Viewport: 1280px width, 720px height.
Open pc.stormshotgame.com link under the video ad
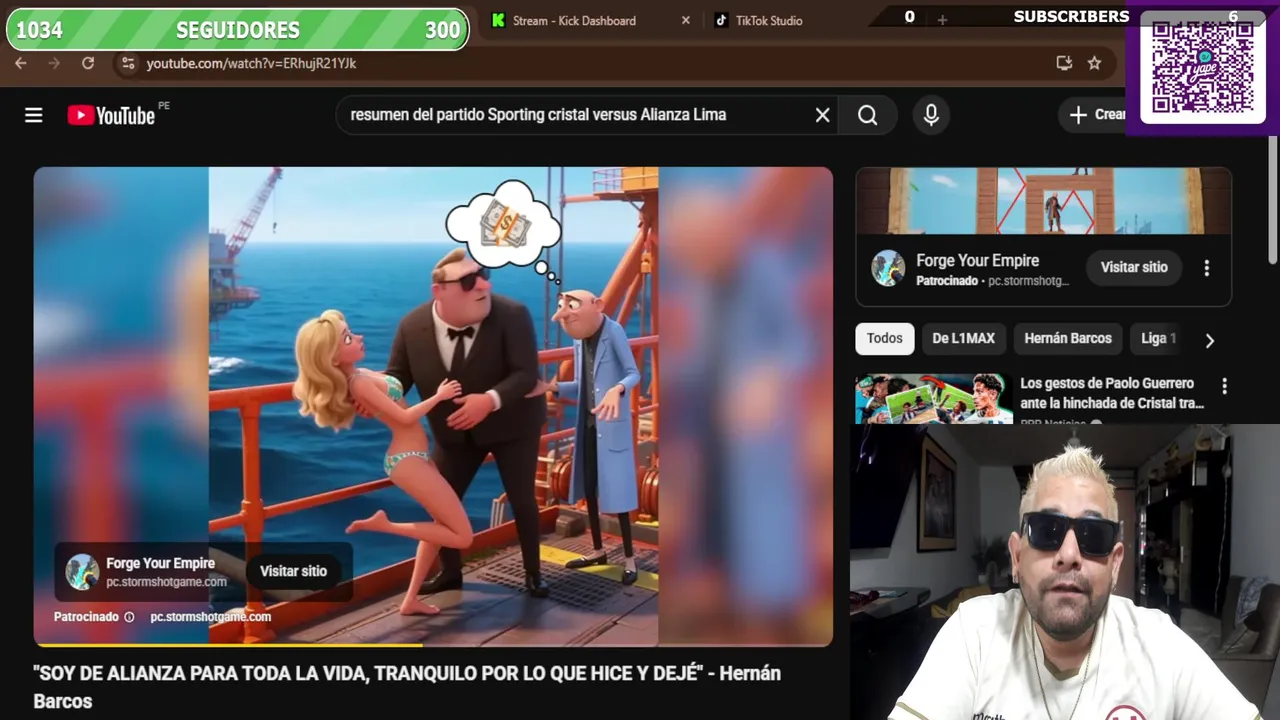211,617
